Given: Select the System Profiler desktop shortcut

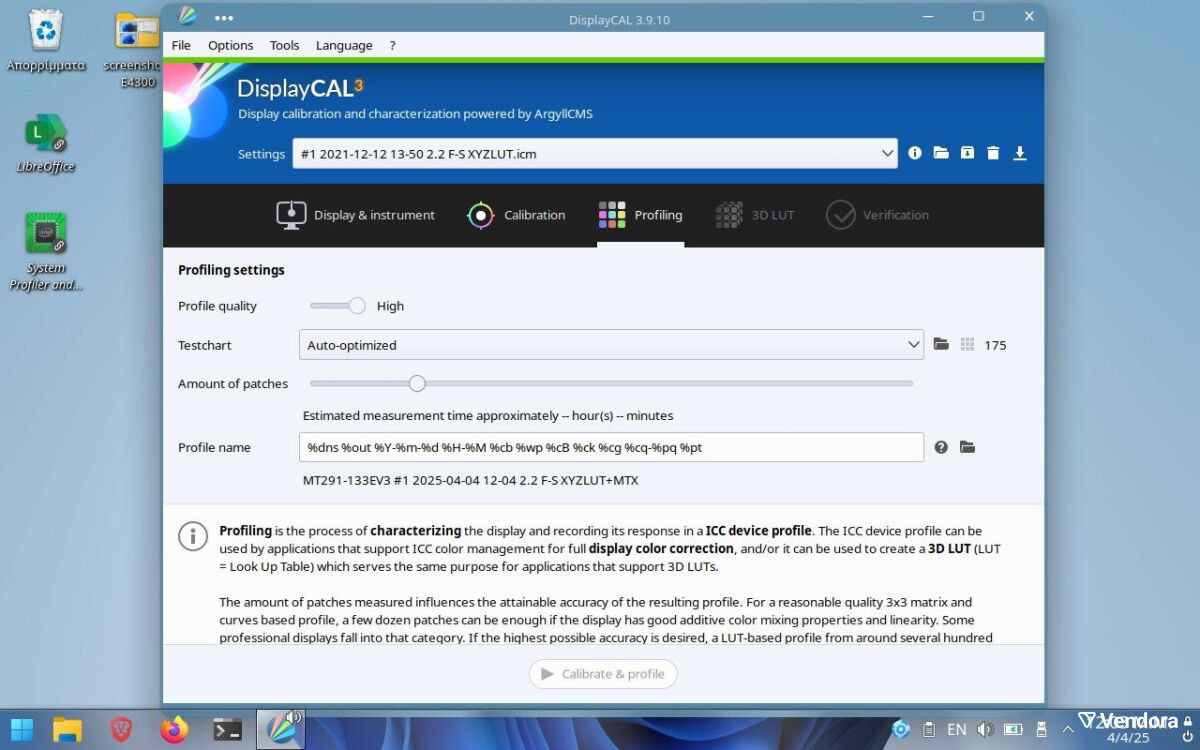Looking at the screenshot, I should 46,252.
